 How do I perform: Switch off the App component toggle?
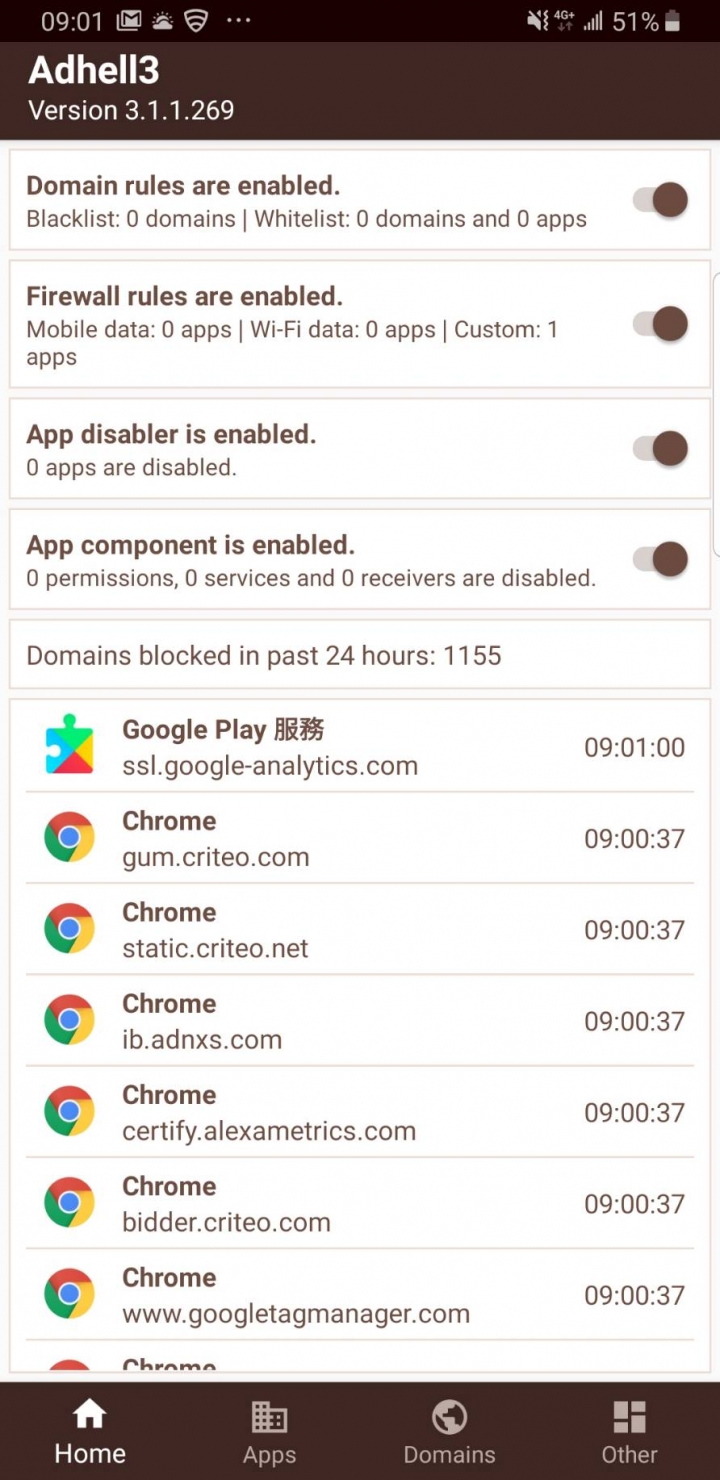pos(661,559)
